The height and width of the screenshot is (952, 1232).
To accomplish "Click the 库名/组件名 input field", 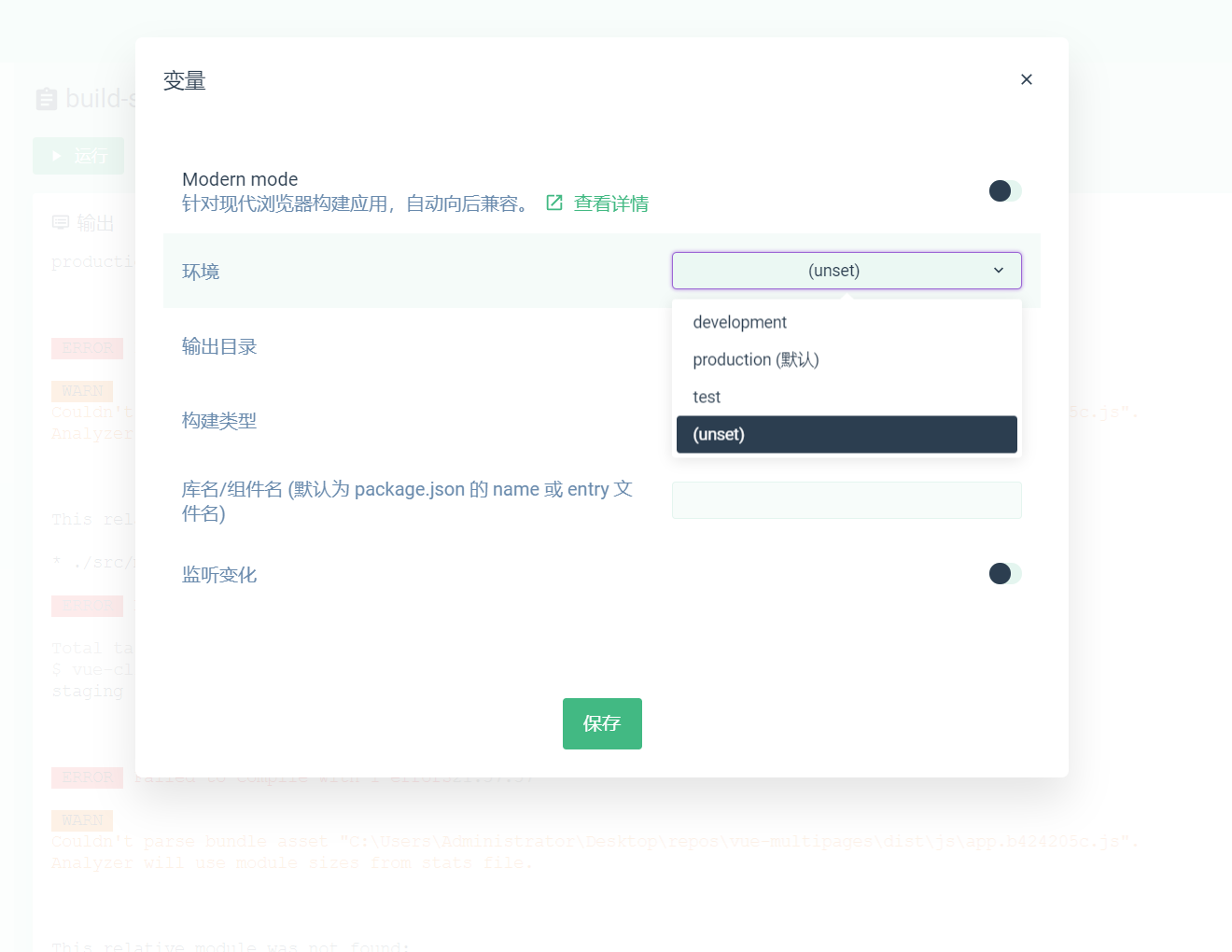I will pos(847,499).
